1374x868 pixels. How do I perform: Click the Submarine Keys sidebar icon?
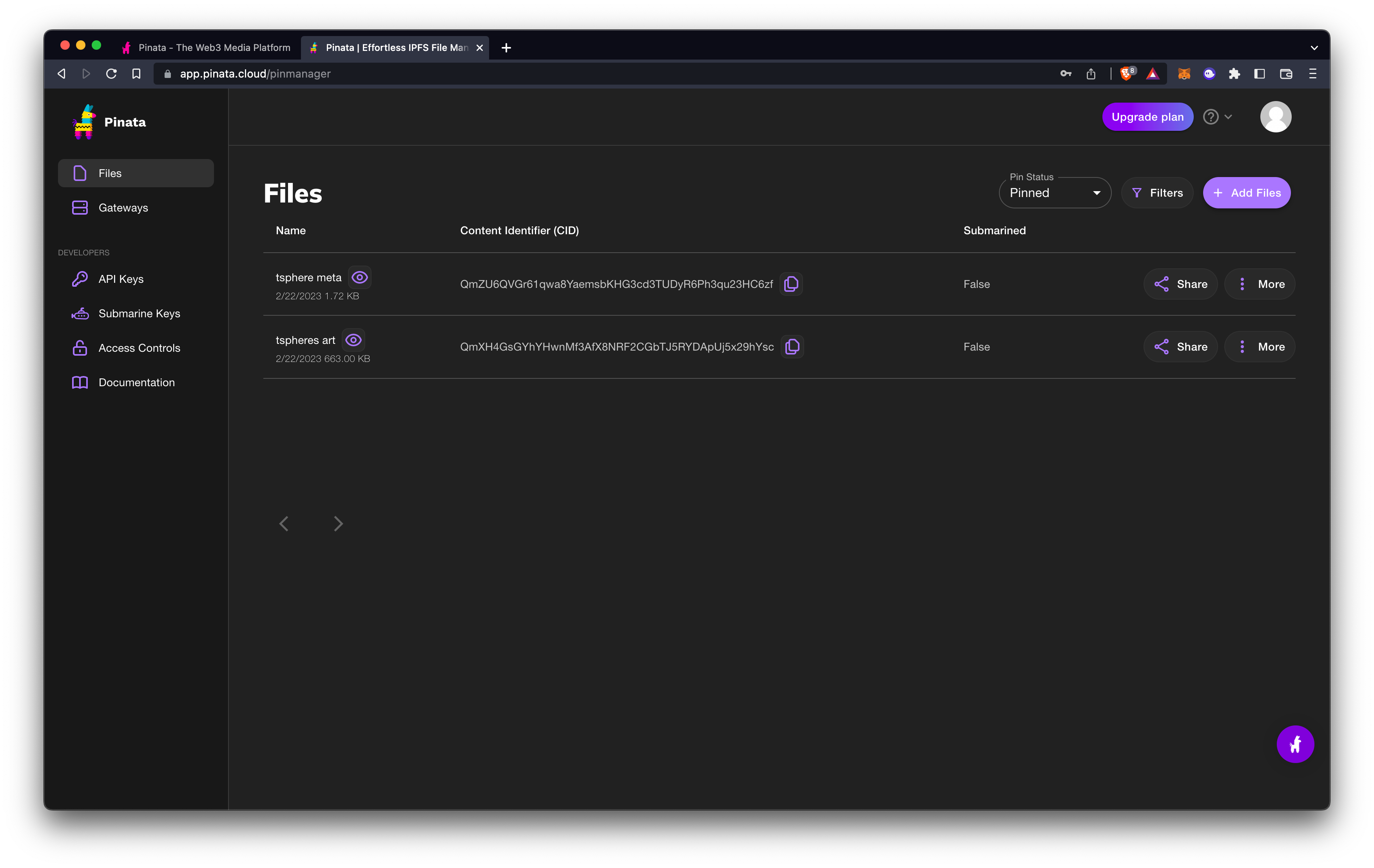coord(80,313)
